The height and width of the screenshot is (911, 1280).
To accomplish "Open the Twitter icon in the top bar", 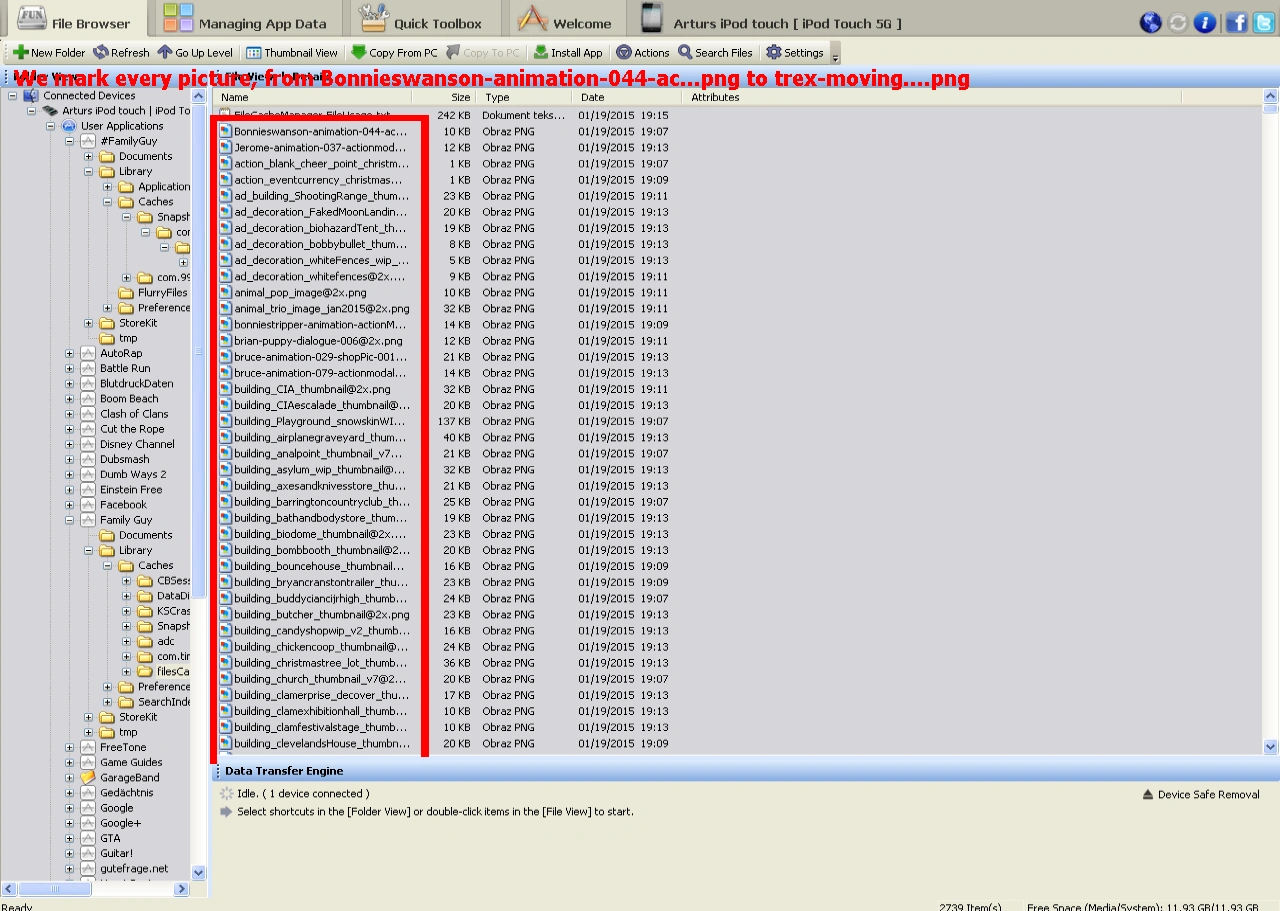I will point(1264,23).
